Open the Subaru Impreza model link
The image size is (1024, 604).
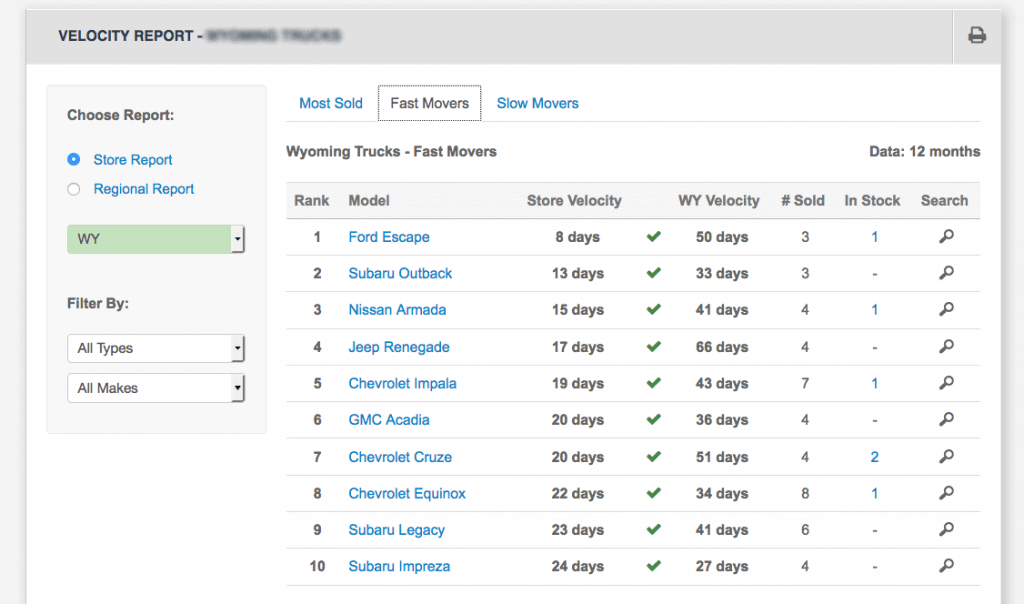click(399, 567)
